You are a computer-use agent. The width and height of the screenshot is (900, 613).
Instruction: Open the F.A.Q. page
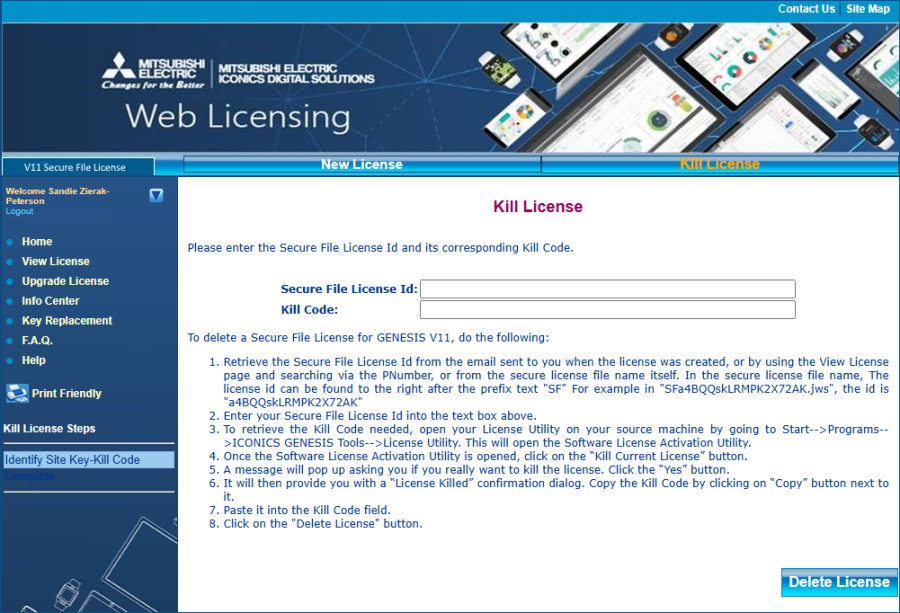pos(37,340)
